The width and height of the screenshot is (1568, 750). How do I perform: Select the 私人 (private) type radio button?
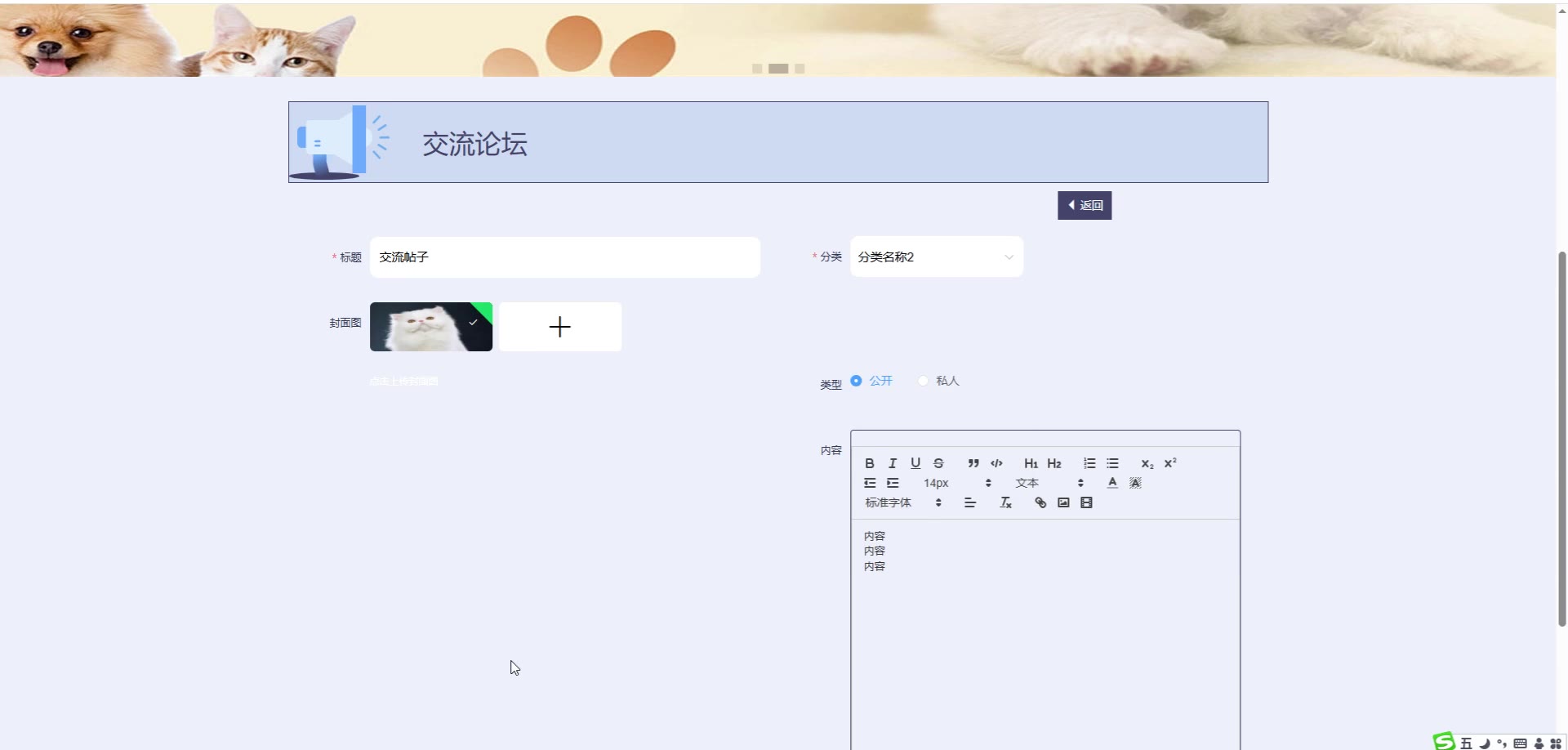click(x=923, y=381)
